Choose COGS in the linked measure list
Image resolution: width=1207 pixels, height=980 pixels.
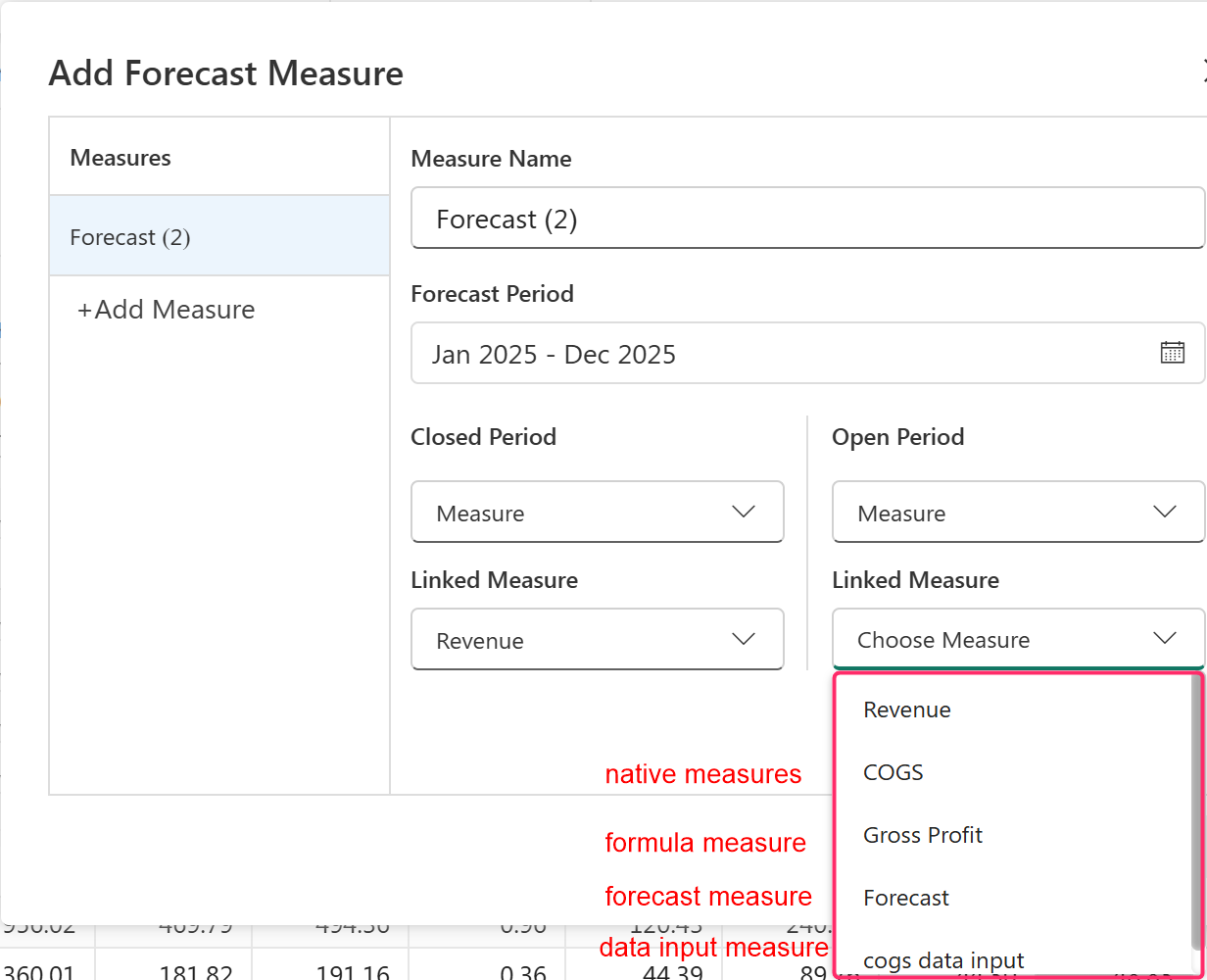(893, 772)
